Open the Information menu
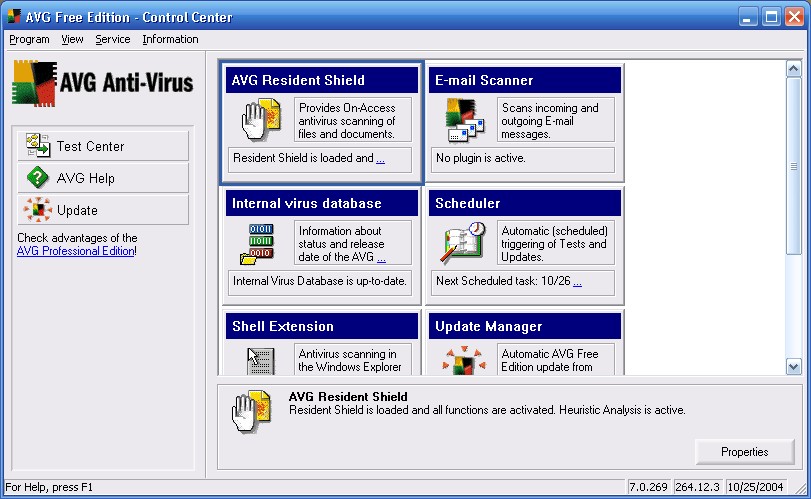Screen dimensions: 811x499 (170, 39)
